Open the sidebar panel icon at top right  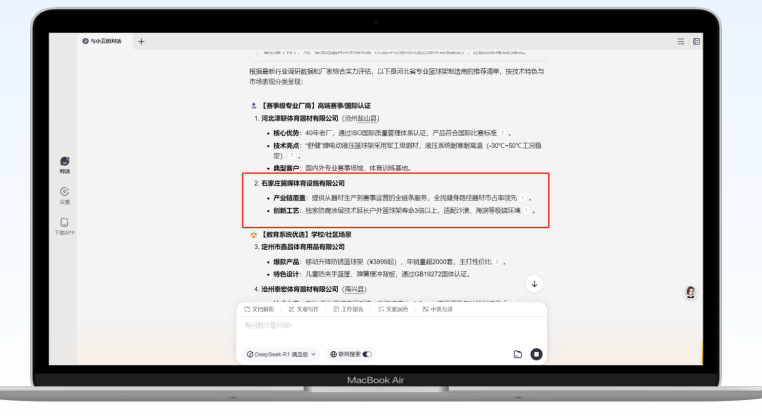[696, 40]
